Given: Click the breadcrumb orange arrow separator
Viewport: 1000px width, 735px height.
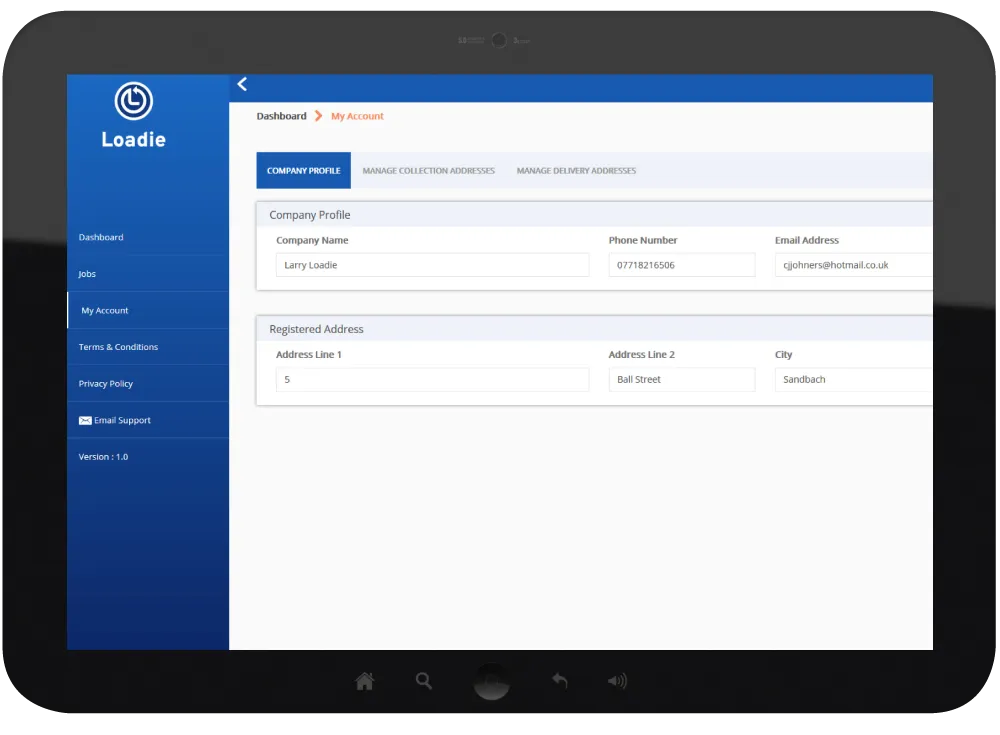Looking at the screenshot, I should (318, 115).
